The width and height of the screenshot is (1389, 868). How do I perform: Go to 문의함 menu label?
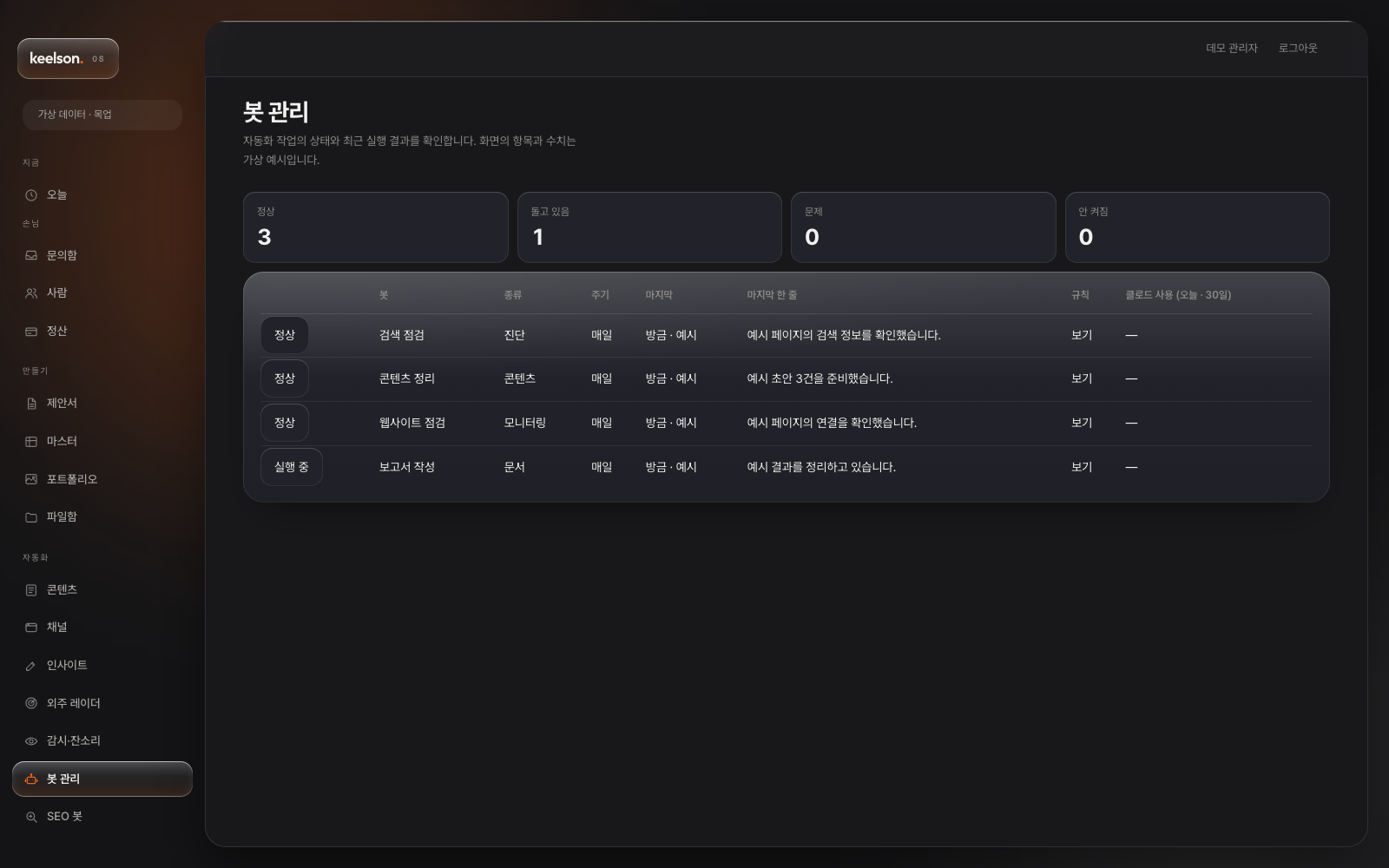coord(62,256)
